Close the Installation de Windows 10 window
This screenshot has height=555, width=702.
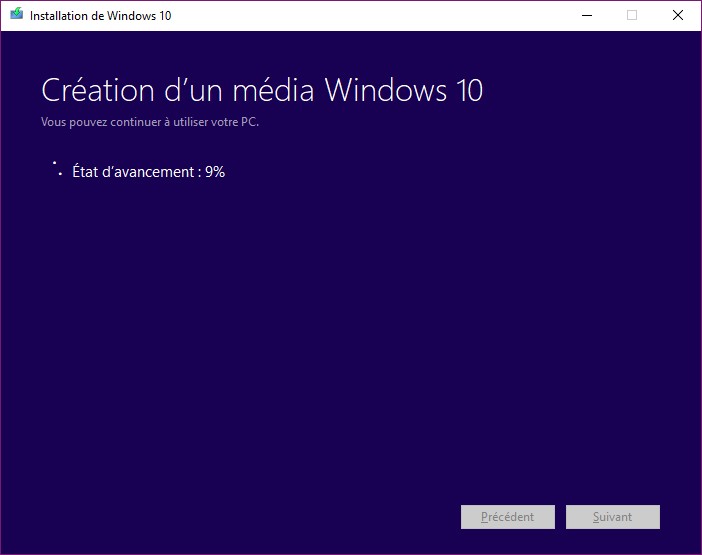point(678,15)
